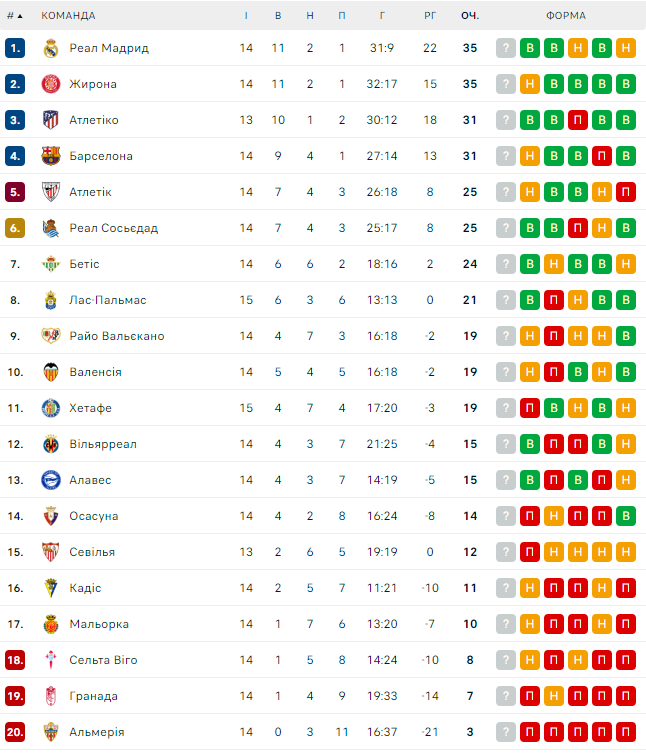
Task: Click the ФОРМА column header
Action: (x=566, y=16)
